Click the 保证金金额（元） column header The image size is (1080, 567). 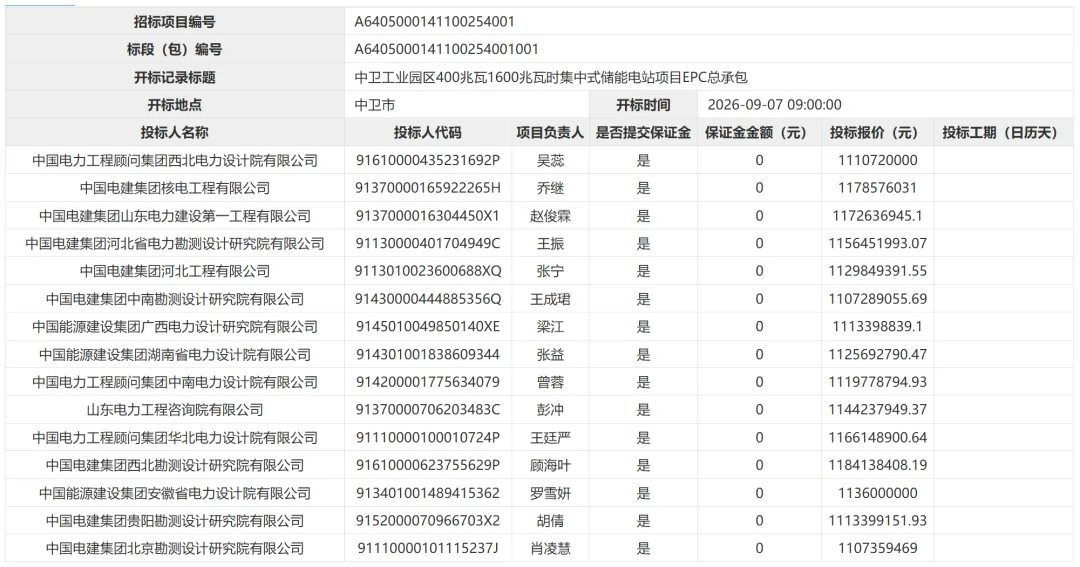[759, 132]
